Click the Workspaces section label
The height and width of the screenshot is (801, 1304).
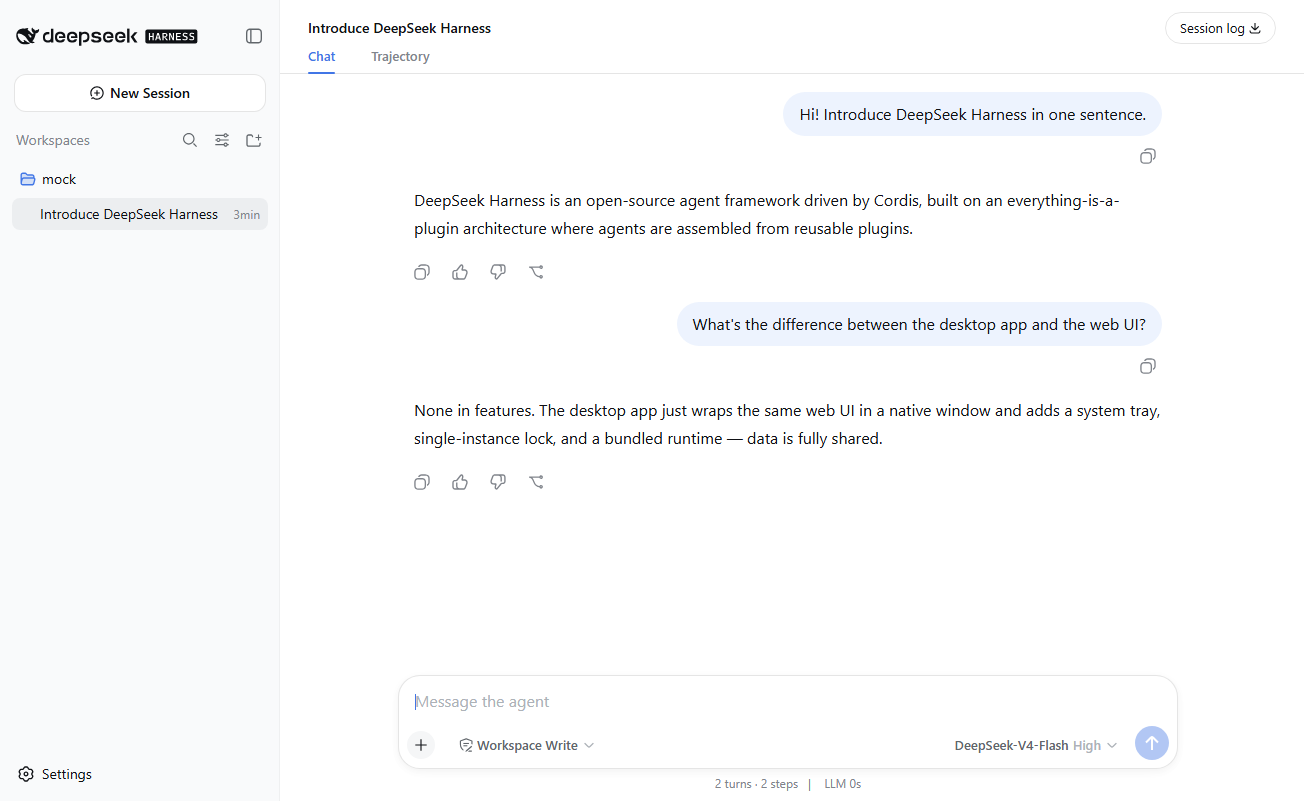pyautogui.click(x=53, y=140)
